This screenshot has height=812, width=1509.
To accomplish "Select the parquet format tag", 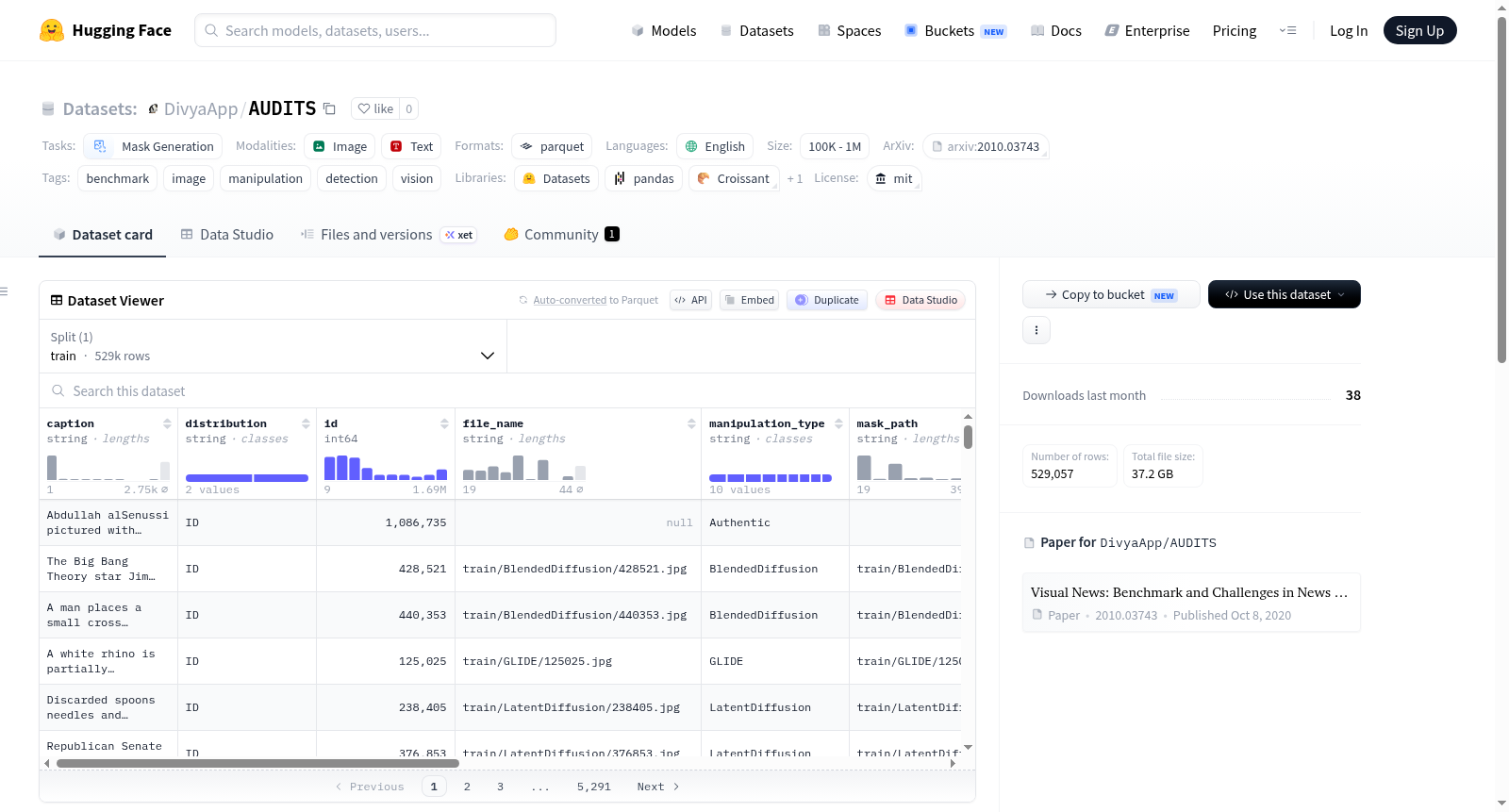I will pyautogui.click(x=552, y=146).
